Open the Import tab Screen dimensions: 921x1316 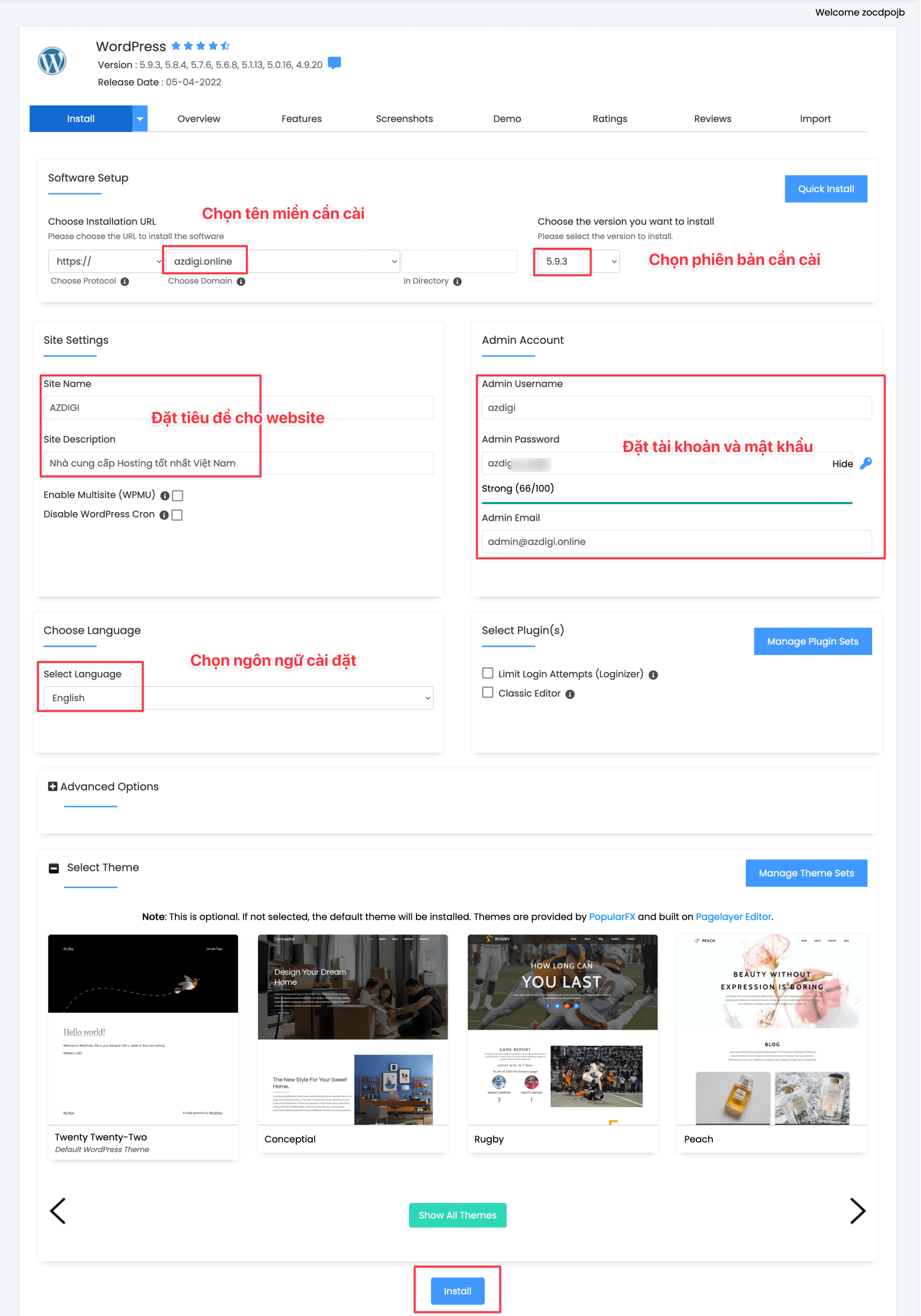point(815,119)
